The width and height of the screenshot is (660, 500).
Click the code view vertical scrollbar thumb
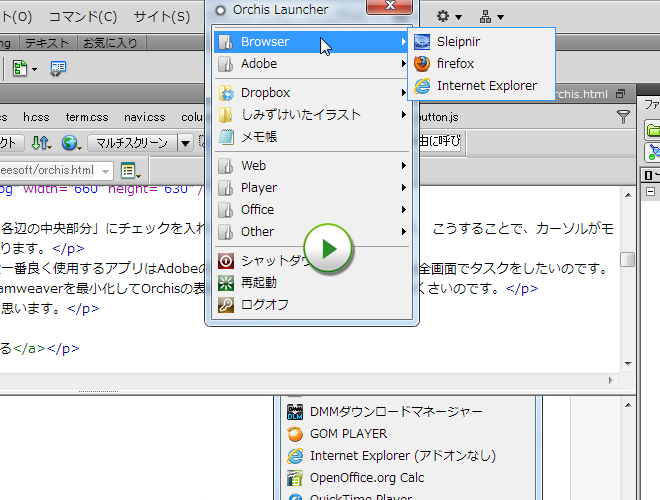tap(628, 259)
